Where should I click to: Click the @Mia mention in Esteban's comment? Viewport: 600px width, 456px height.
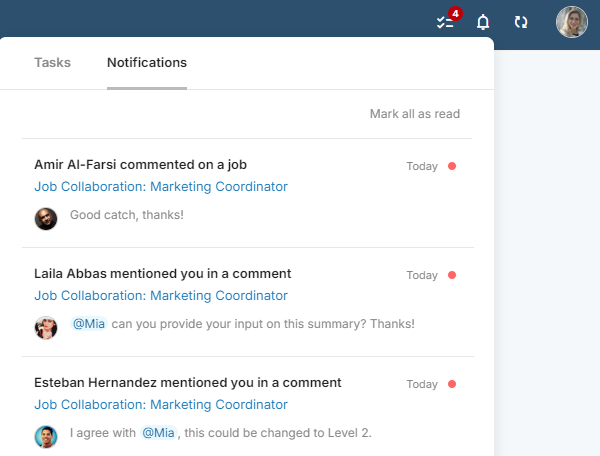[x=158, y=433]
